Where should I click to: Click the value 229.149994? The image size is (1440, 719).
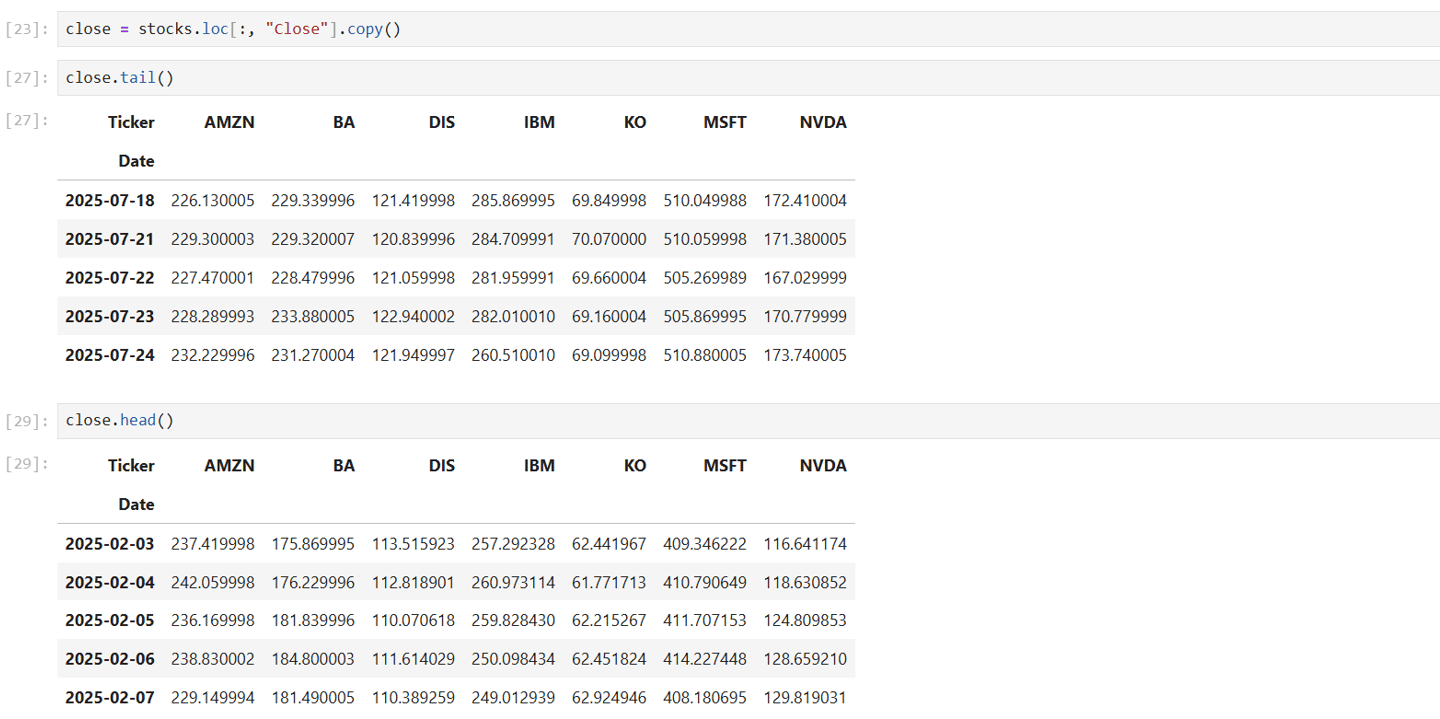point(213,697)
